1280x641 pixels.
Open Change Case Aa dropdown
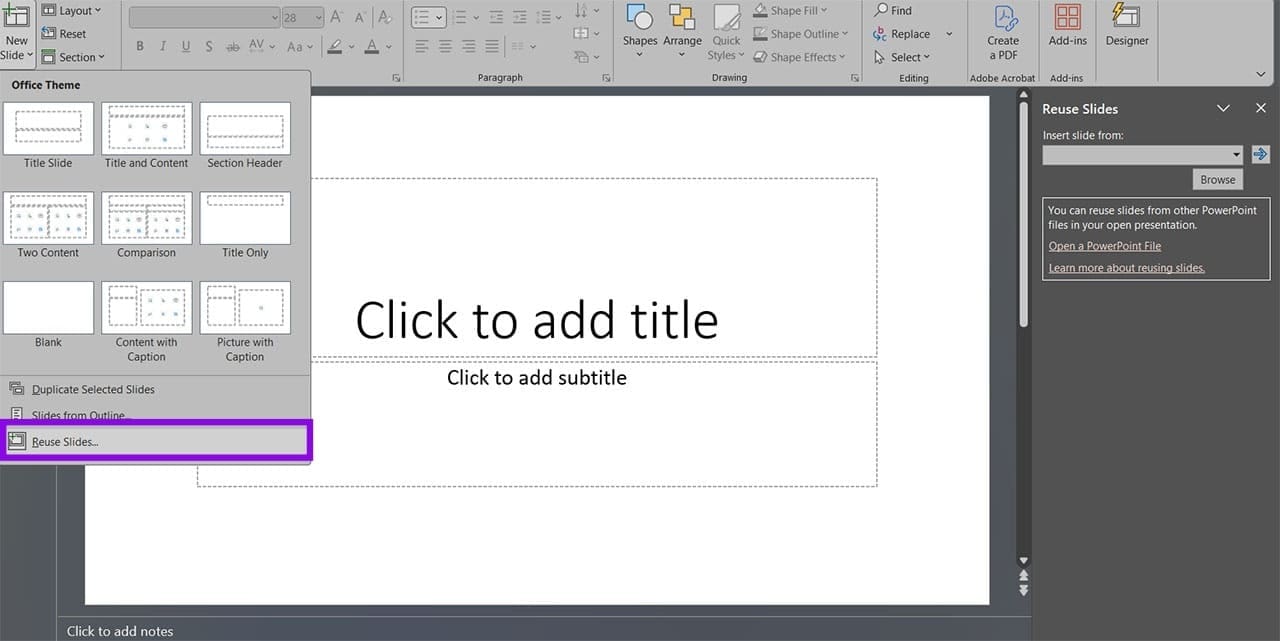pos(300,47)
